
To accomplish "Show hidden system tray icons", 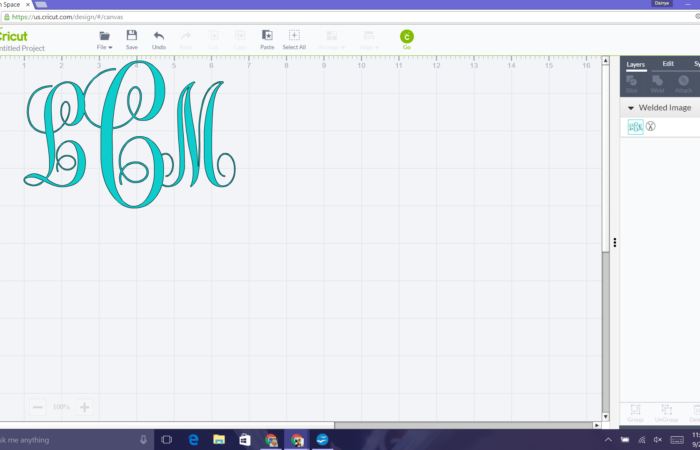I will (608, 440).
